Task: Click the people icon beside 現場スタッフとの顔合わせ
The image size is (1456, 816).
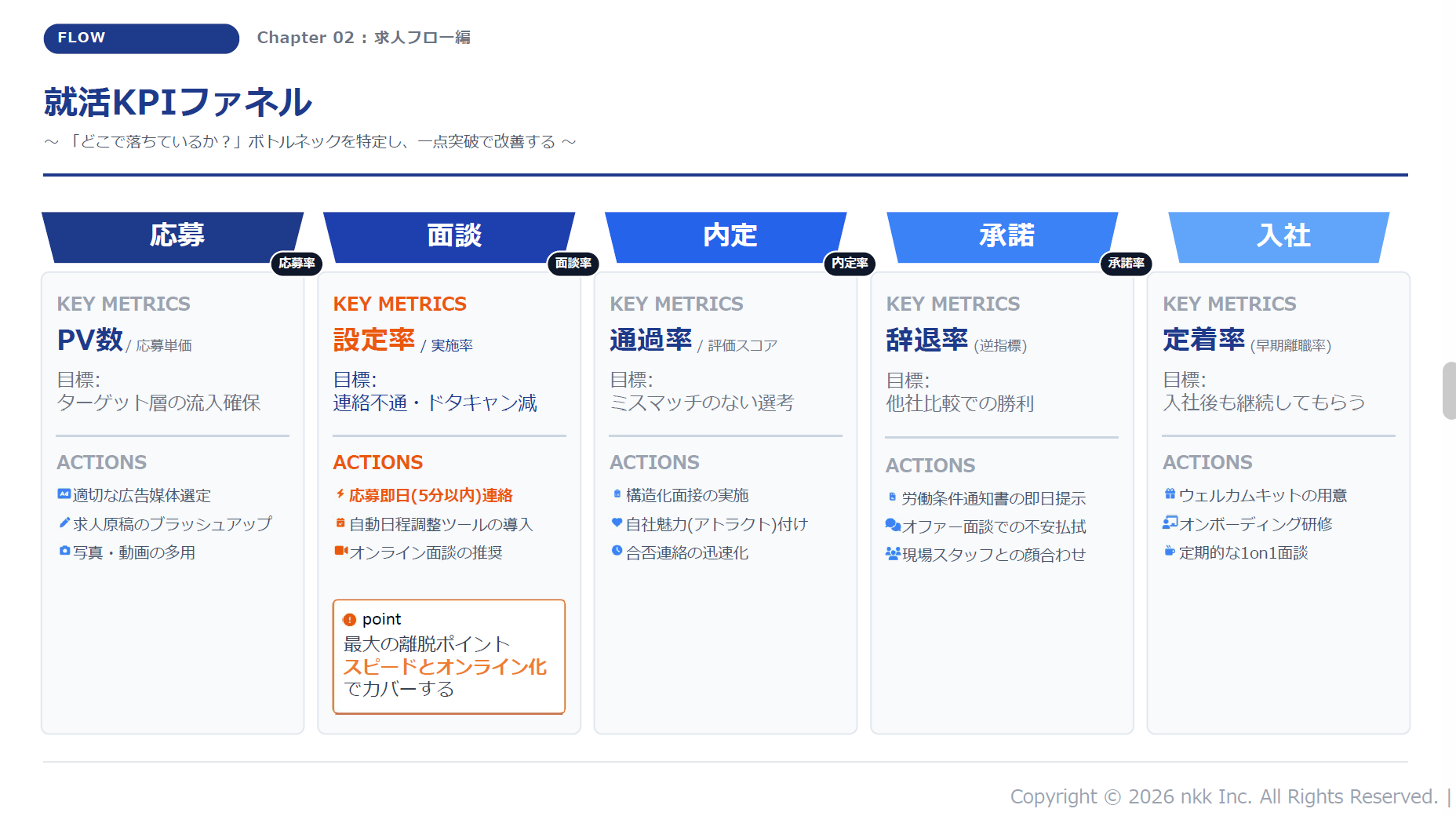Action: tap(893, 553)
